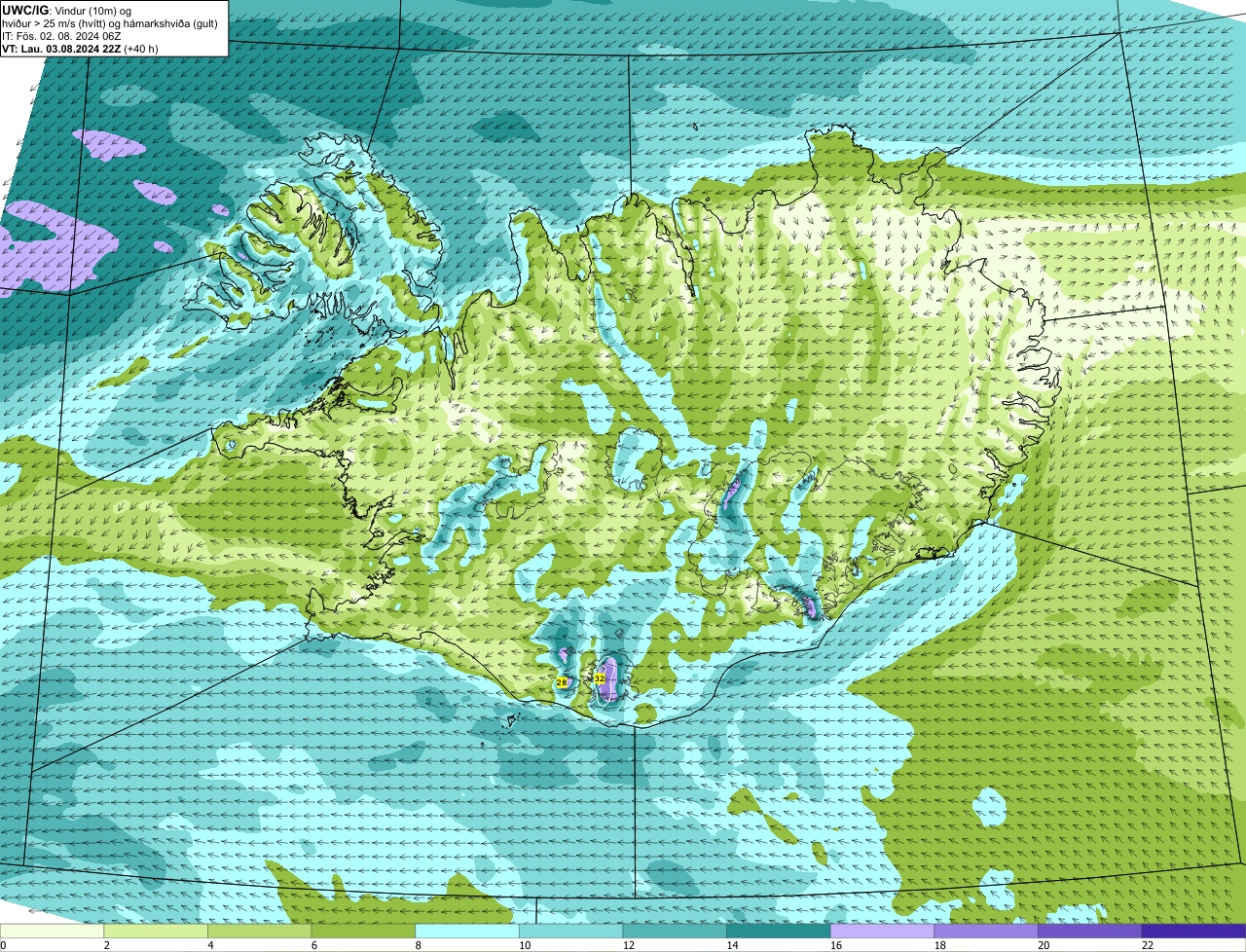Click the legend scale value 2

pyautogui.click(x=106, y=945)
